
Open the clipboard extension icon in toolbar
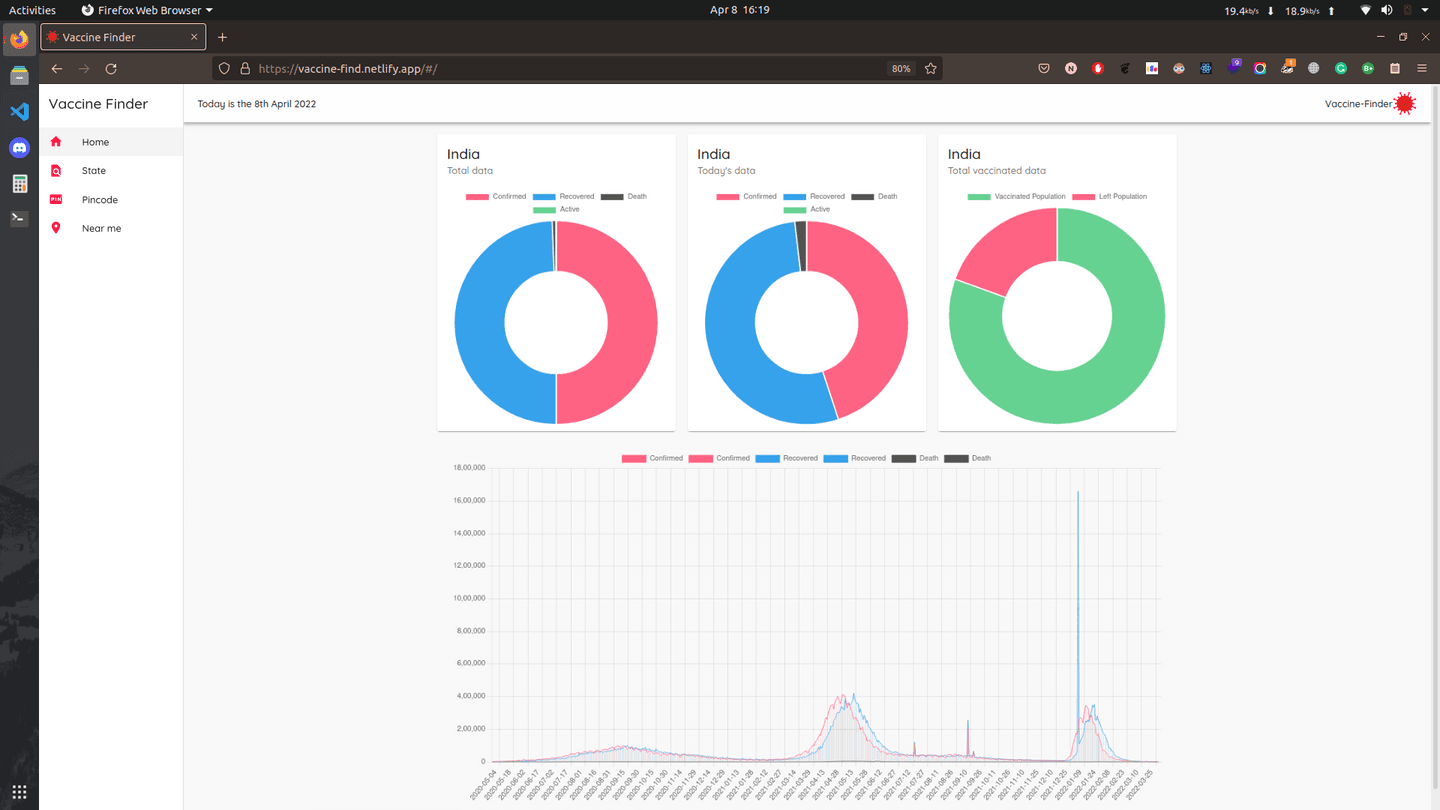pos(1395,69)
